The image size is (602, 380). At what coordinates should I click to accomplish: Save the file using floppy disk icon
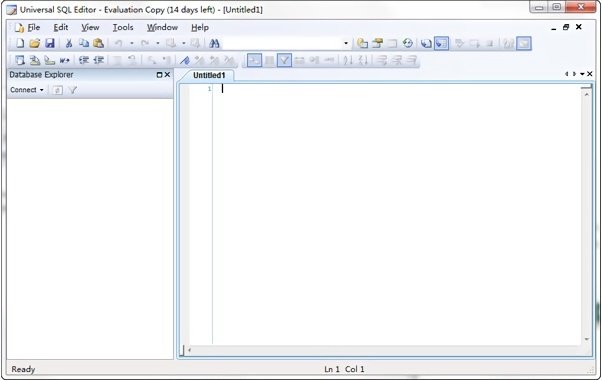[x=50, y=43]
